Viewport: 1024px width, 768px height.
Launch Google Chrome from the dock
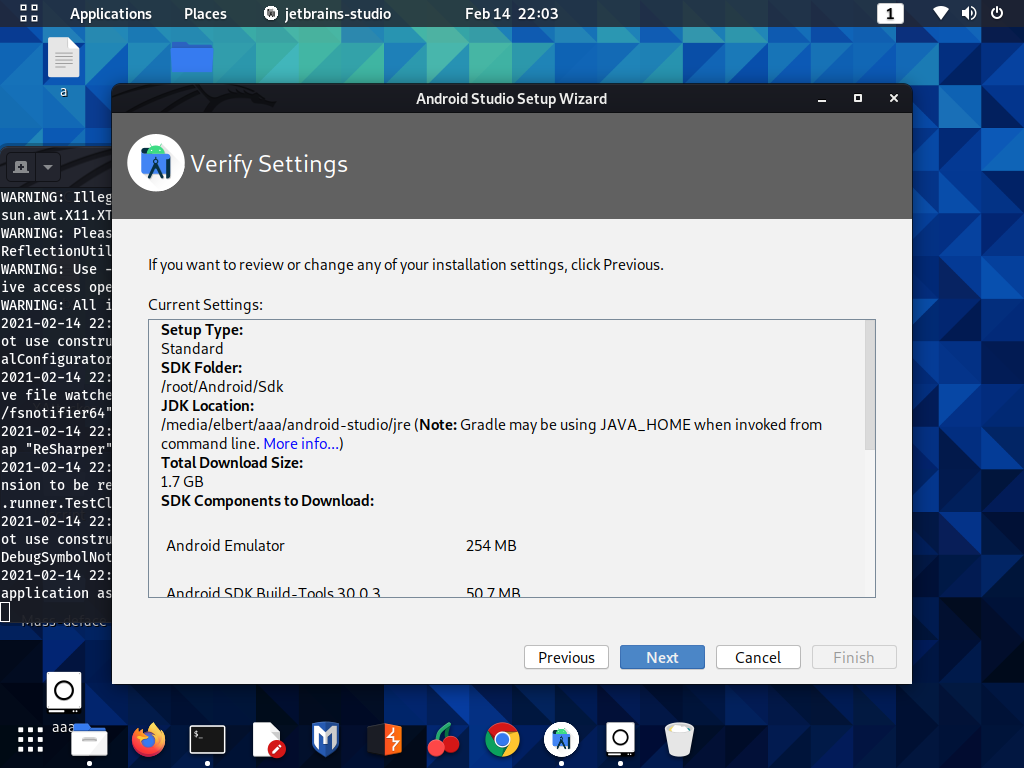pos(502,740)
